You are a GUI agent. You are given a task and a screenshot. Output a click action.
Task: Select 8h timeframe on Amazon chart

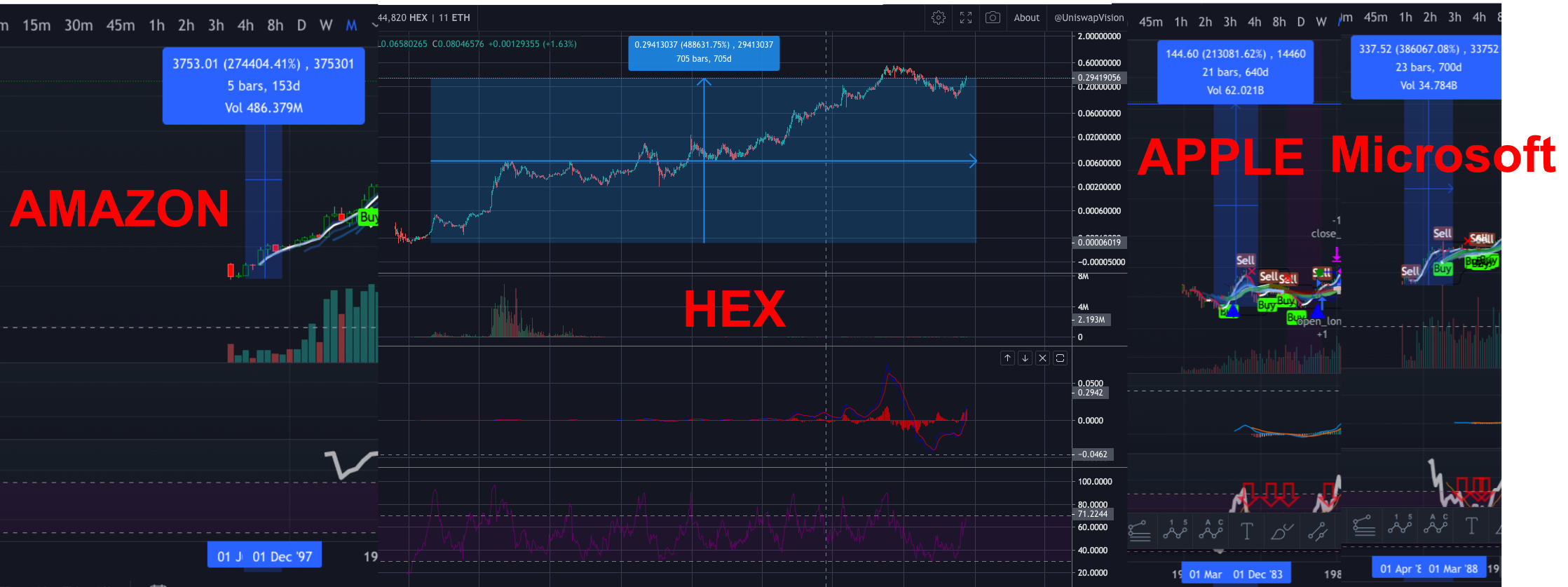(x=275, y=25)
